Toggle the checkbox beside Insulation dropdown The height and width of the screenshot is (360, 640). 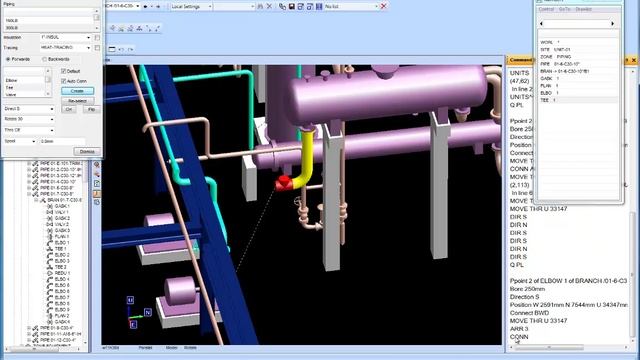[x=97, y=38]
